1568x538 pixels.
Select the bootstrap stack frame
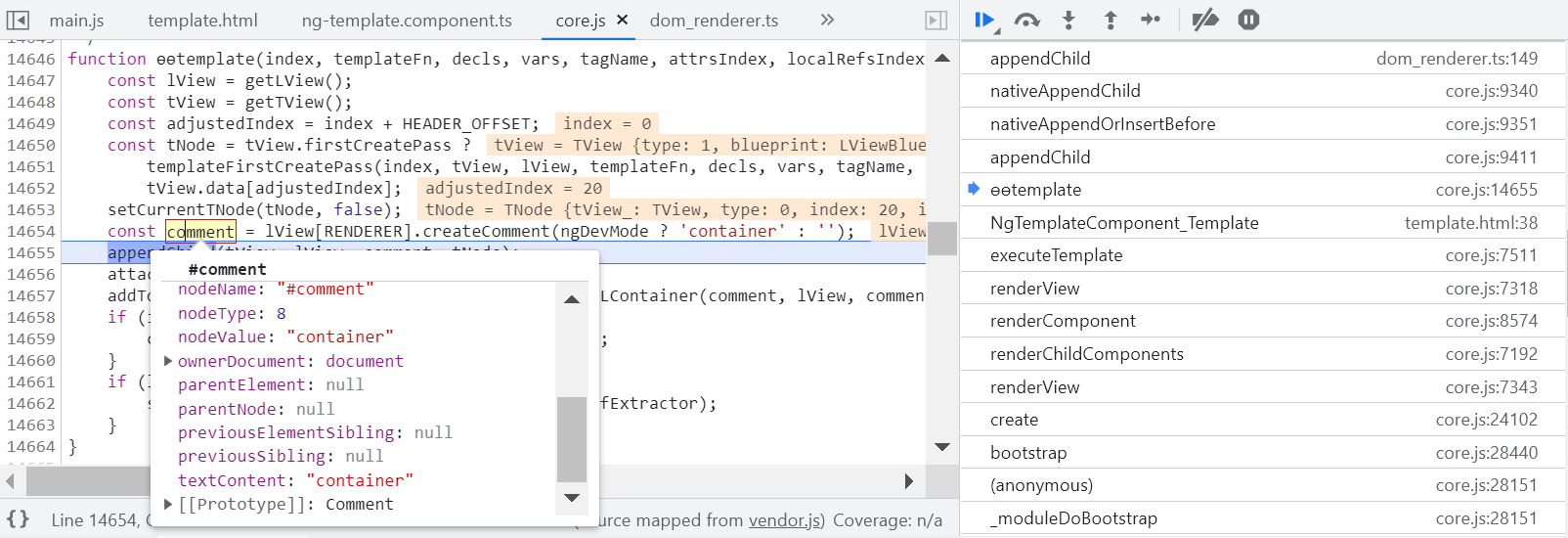1263,453
